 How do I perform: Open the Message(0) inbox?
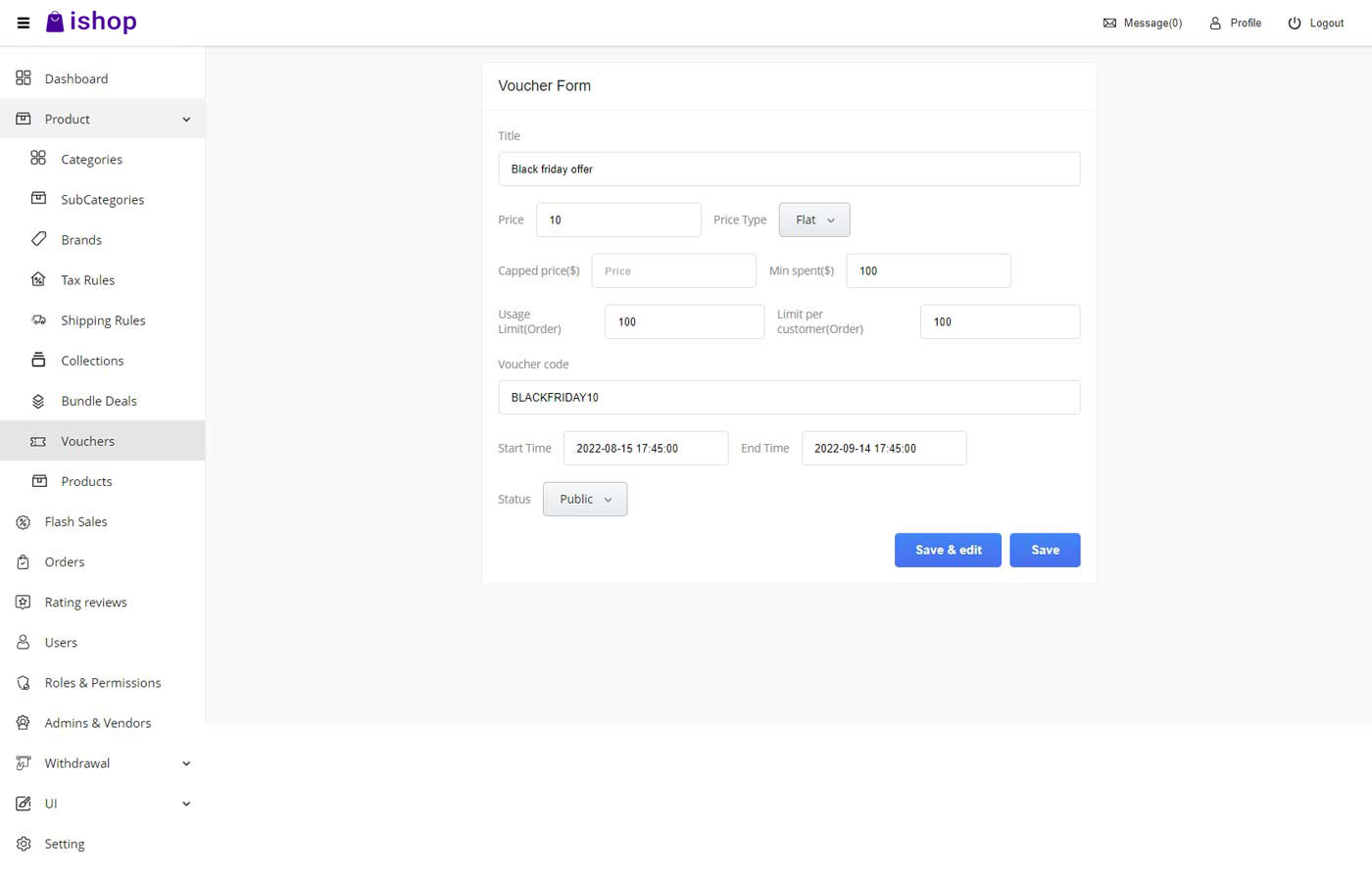click(1143, 23)
